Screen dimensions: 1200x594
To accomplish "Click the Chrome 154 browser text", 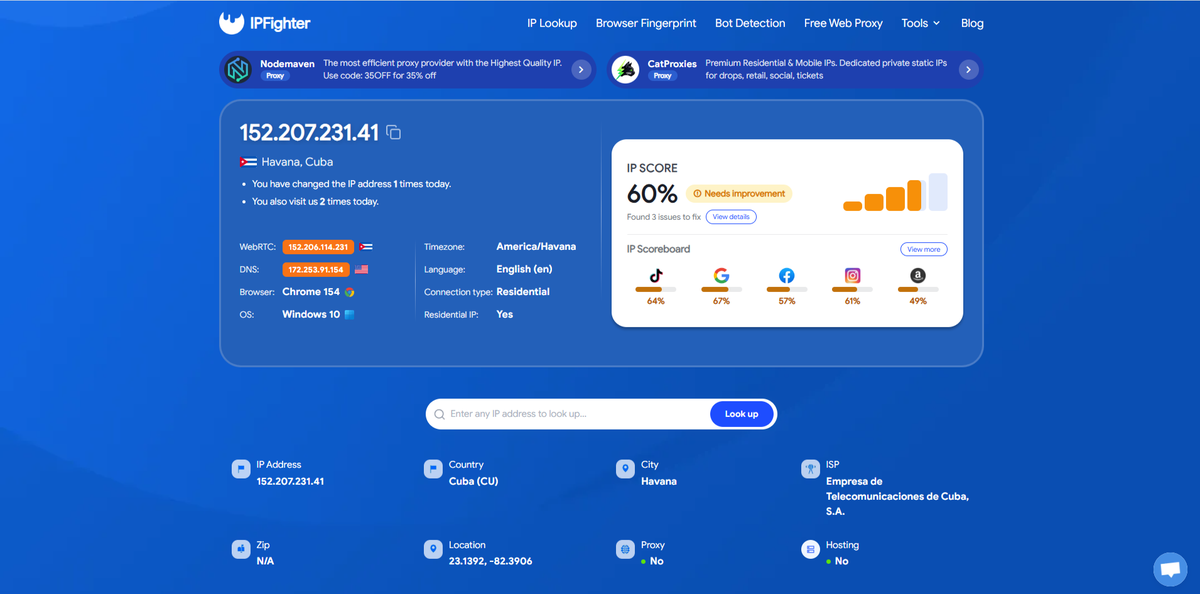I will coord(311,292).
